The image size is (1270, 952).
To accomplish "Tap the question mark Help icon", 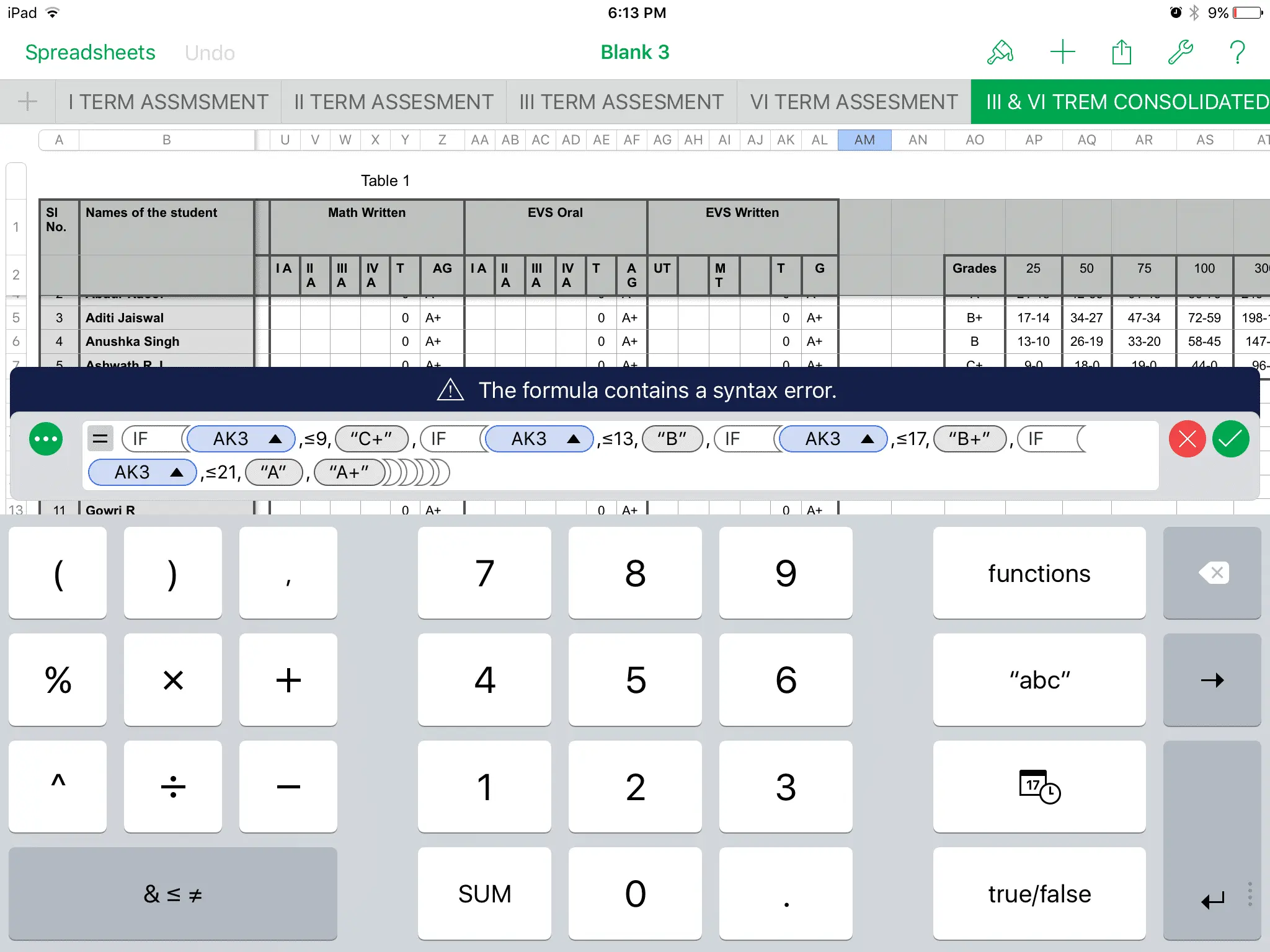I will pyautogui.click(x=1237, y=53).
